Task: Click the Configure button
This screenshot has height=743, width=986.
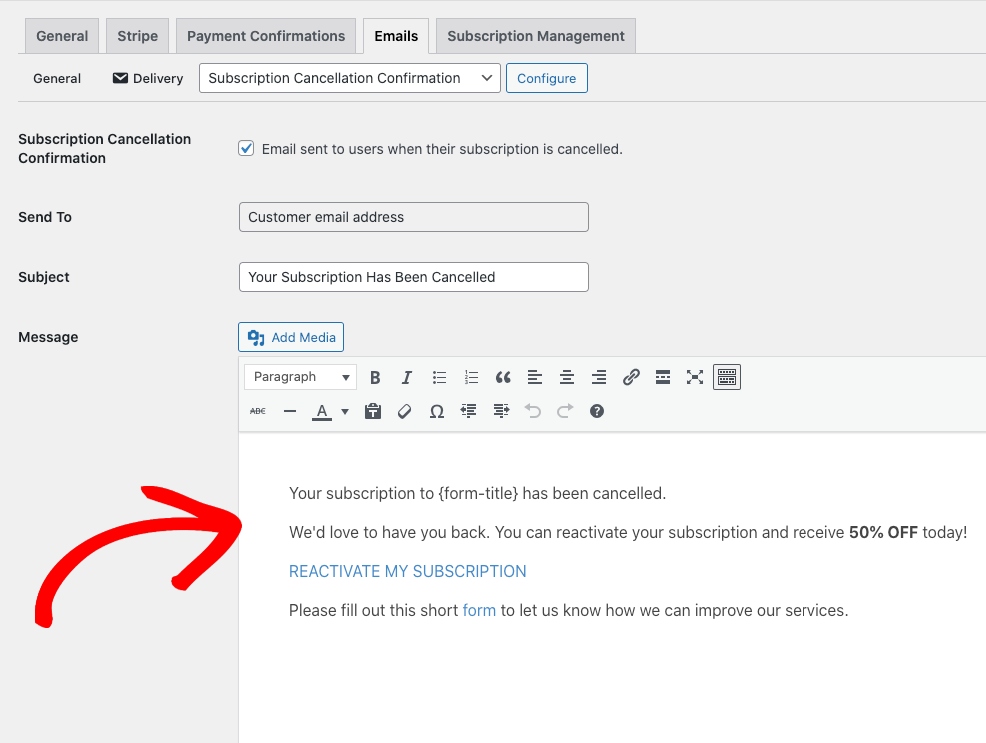Action: (546, 78)
